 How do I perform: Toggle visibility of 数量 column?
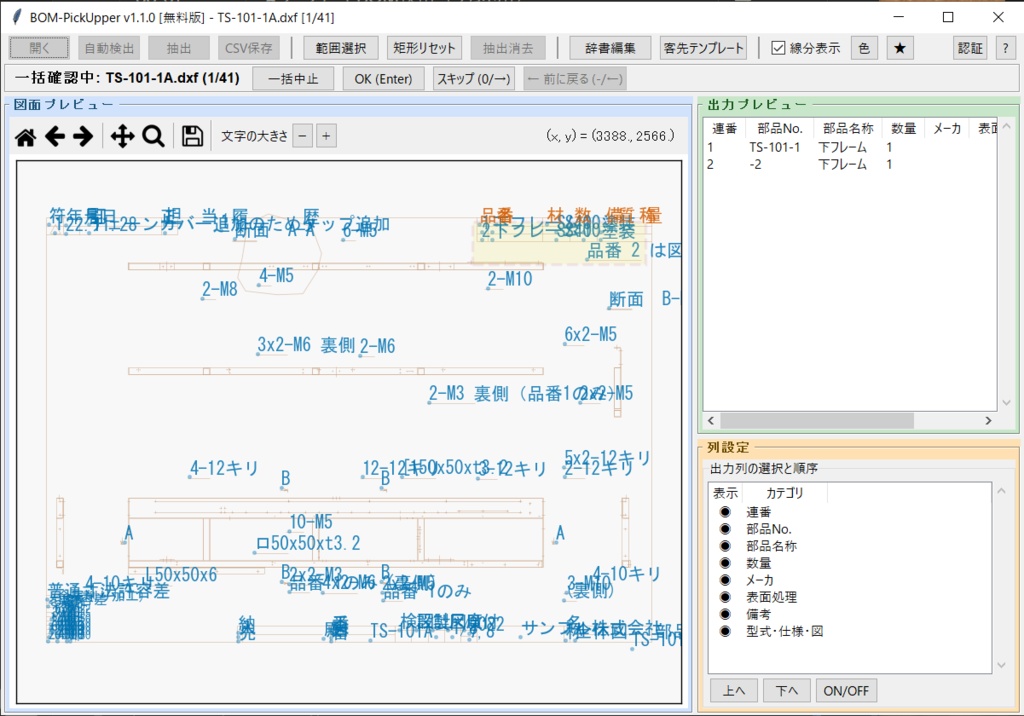click(x=725, y=563)
